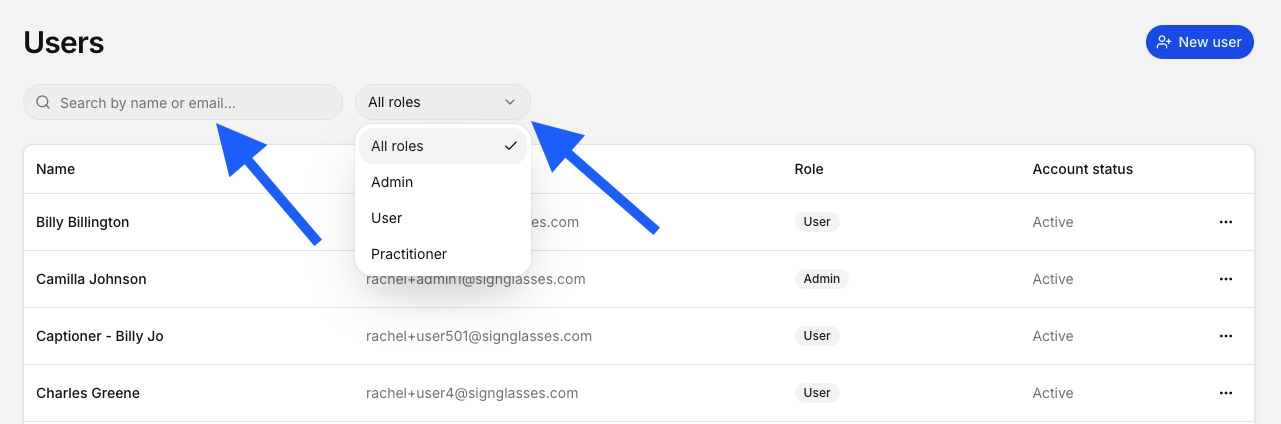Click the Role column header
This screenshot has width=1281, height=424.
coord(809,169)
